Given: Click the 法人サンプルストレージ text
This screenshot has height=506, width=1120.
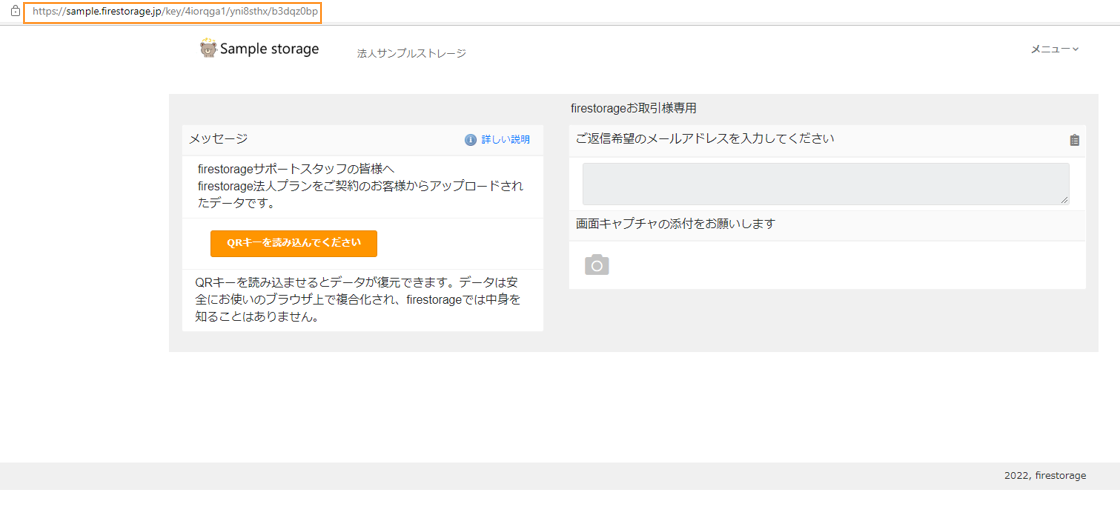Looking at the screenshot, I should point(411,54).
